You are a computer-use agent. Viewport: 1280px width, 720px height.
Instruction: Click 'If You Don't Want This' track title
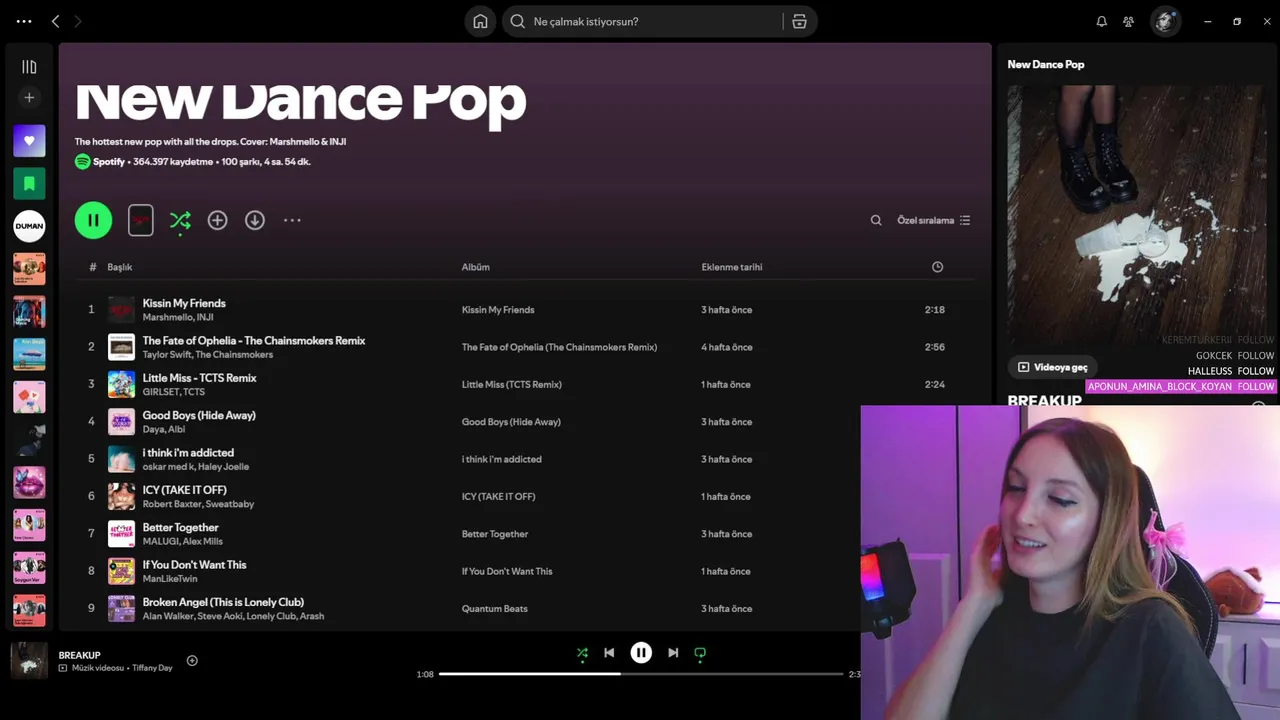(194, 565)
